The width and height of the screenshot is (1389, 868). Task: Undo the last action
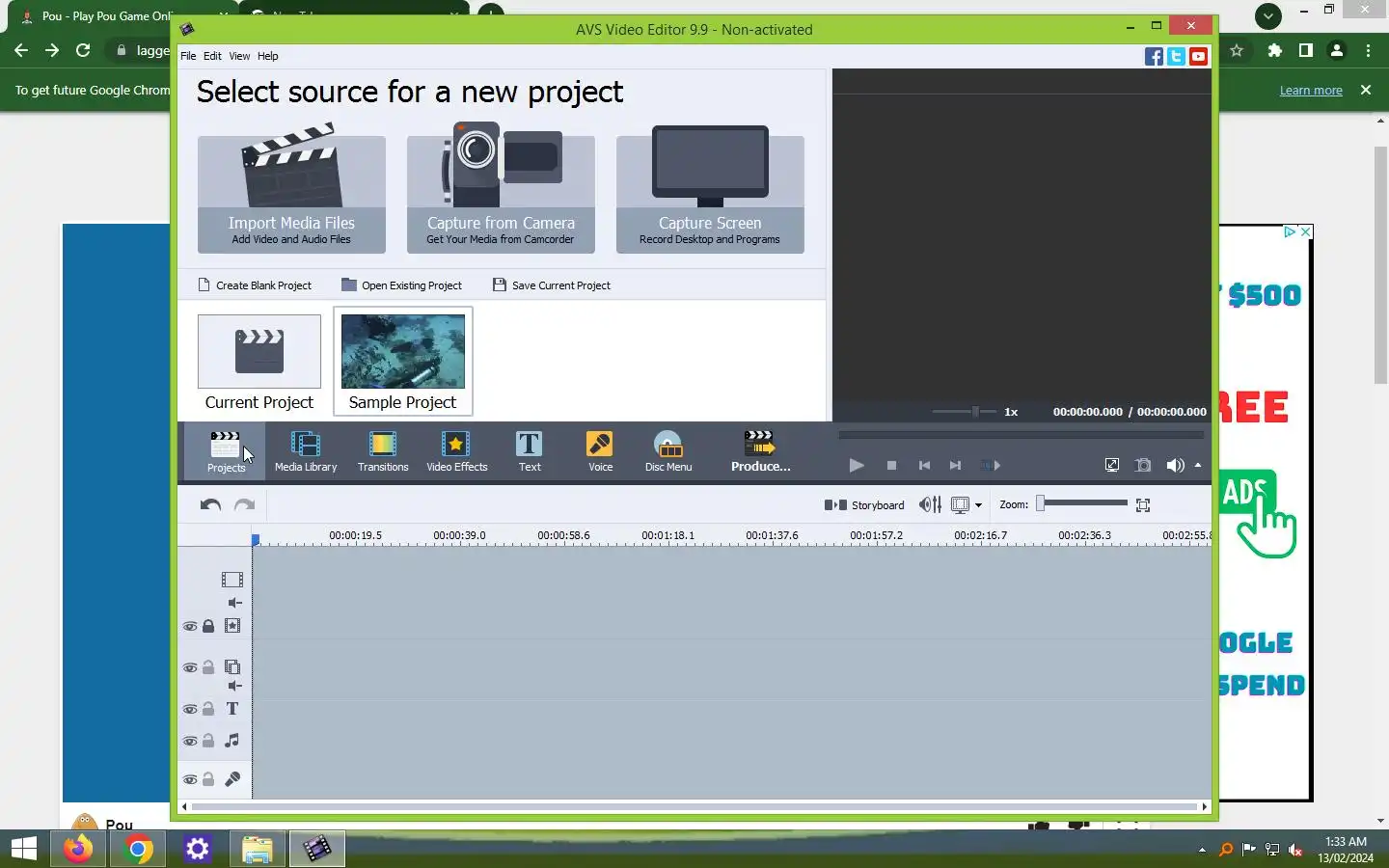coord(210,504)
